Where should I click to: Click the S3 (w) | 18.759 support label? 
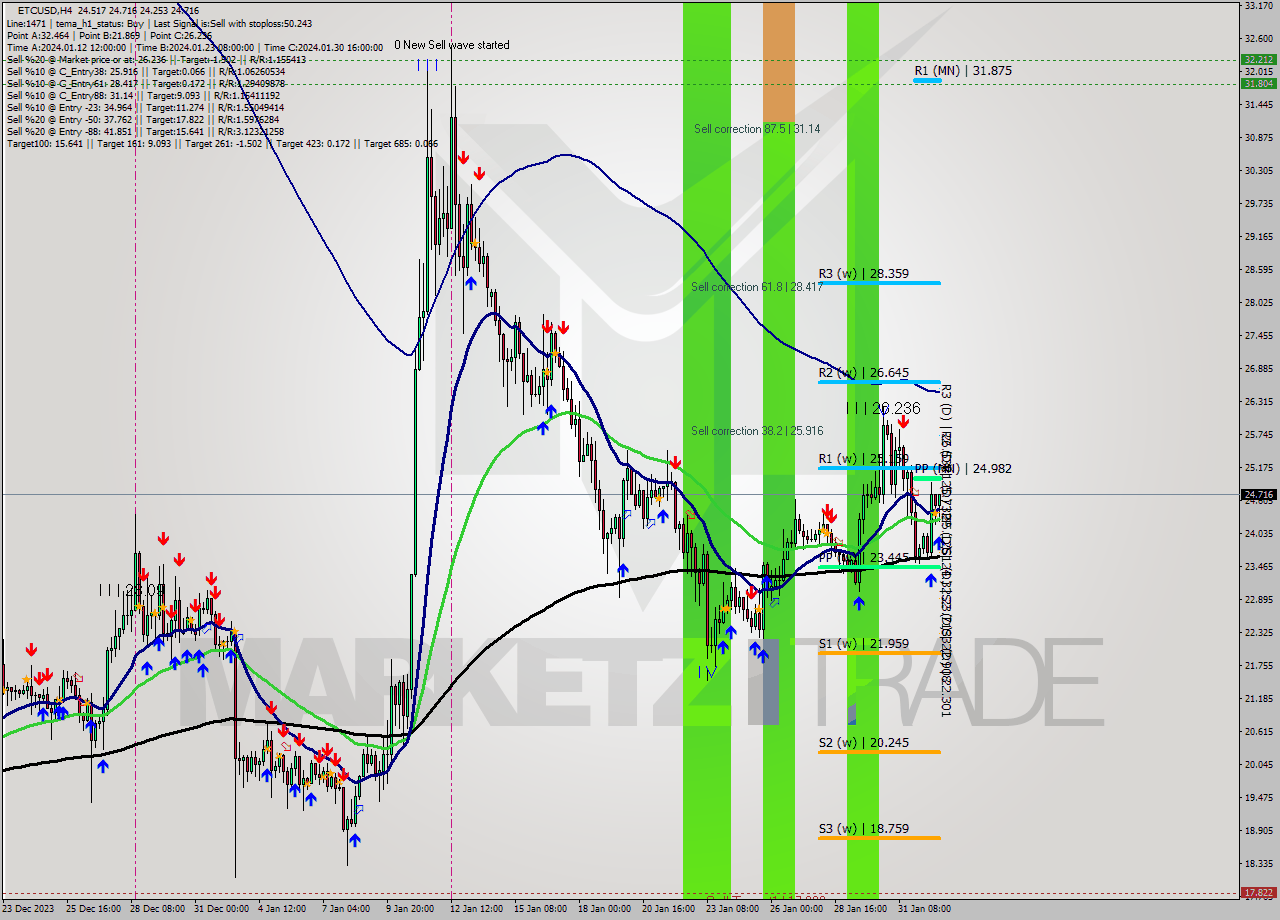pos(864,829)
